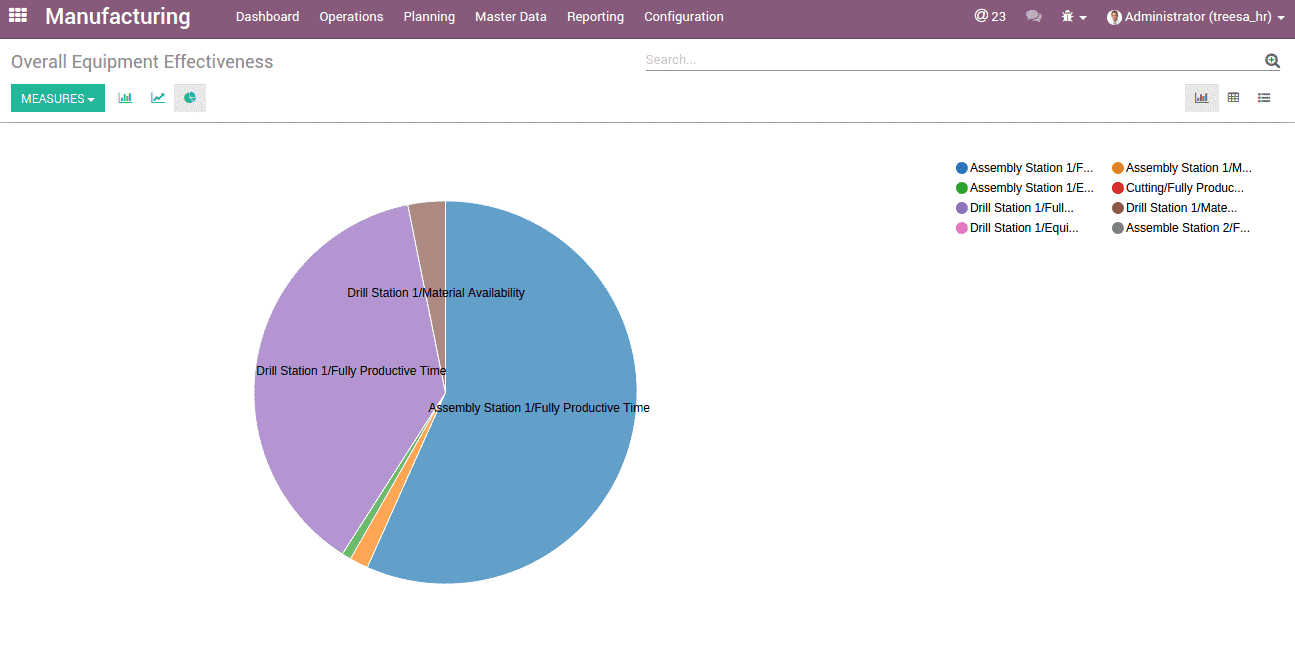Switch to pivot table view
This screenshot has width=1295, height=651.
[x=1233, y=98]
